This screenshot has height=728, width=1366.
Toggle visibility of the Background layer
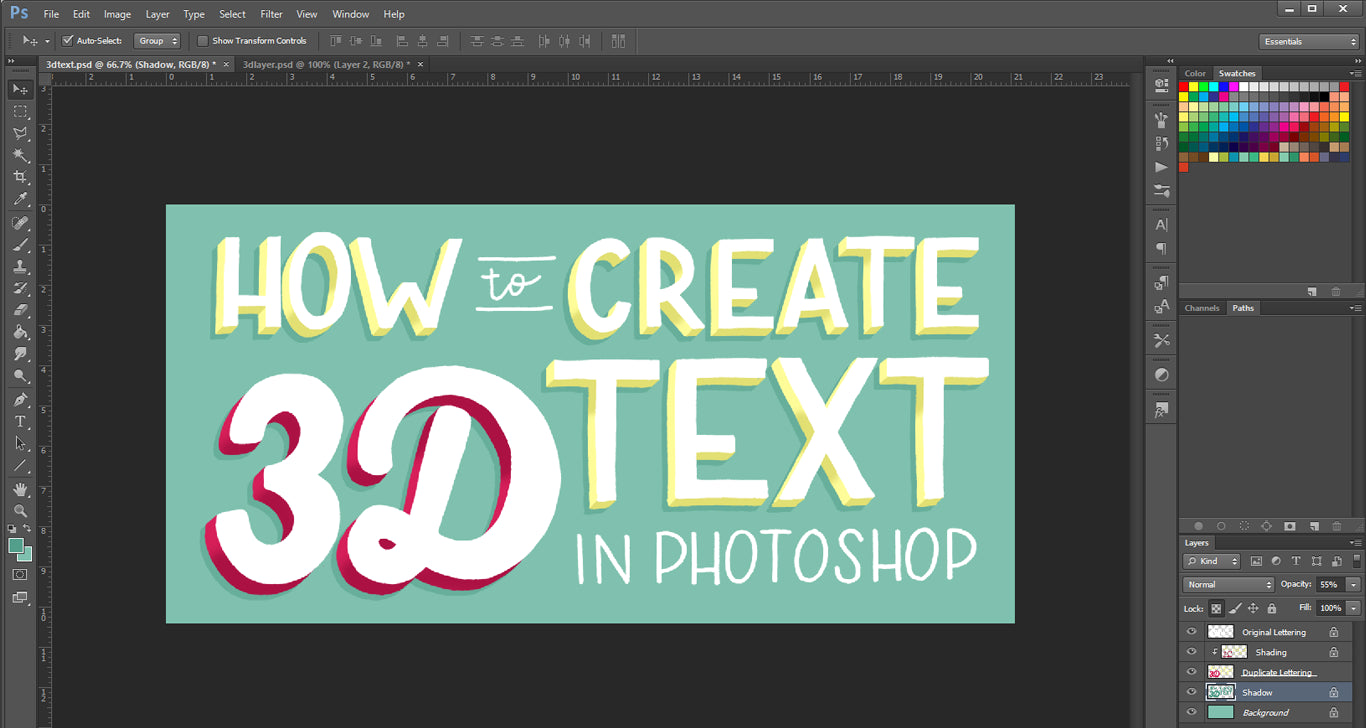[x=1191, y=712]
